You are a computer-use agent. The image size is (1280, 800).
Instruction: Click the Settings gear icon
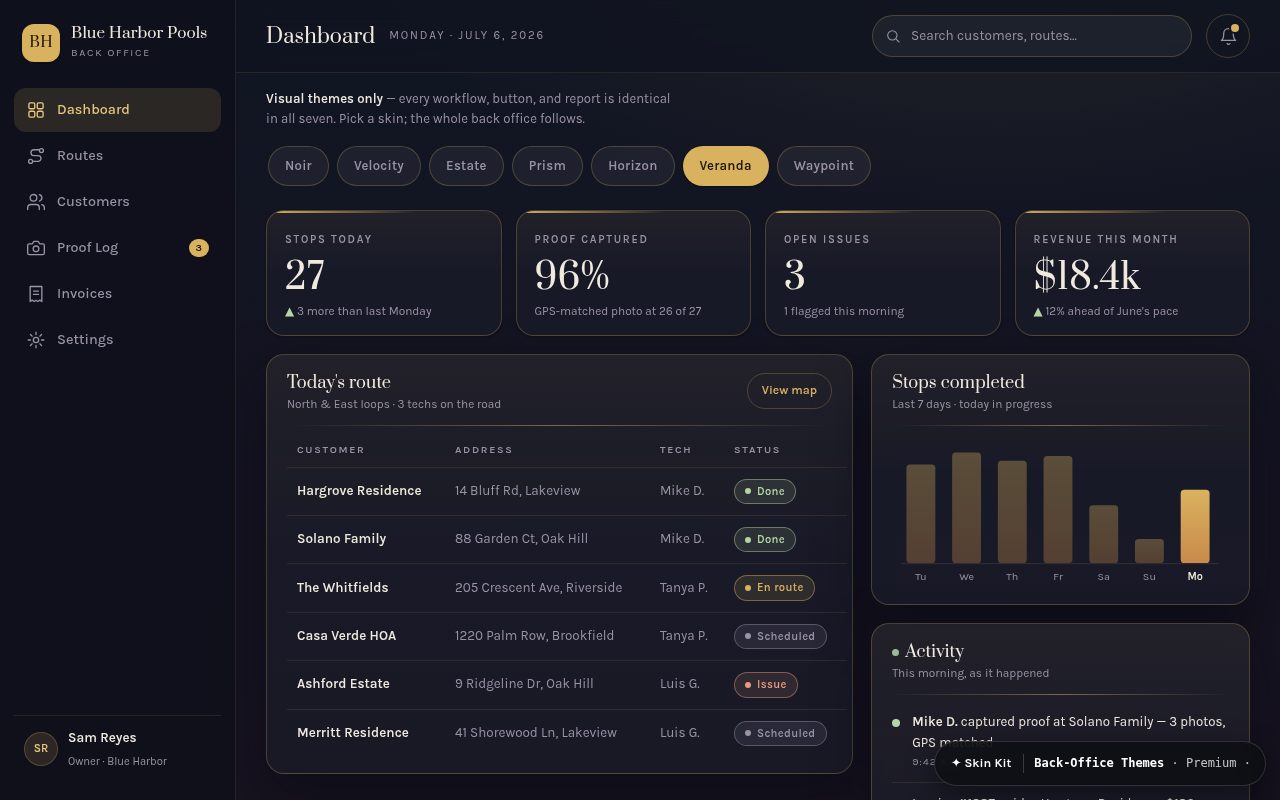(x=36, y=340)
